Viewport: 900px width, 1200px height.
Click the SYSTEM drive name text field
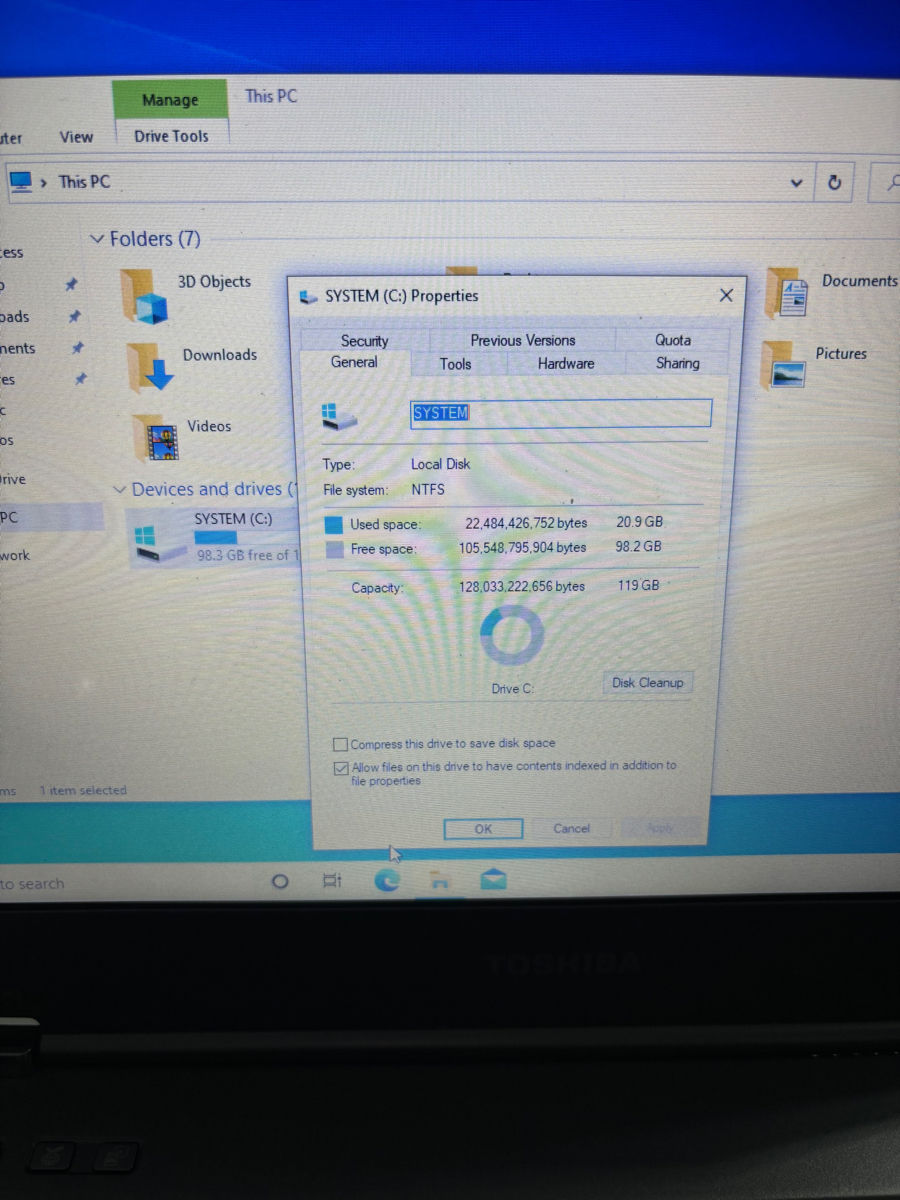point(561,413)
